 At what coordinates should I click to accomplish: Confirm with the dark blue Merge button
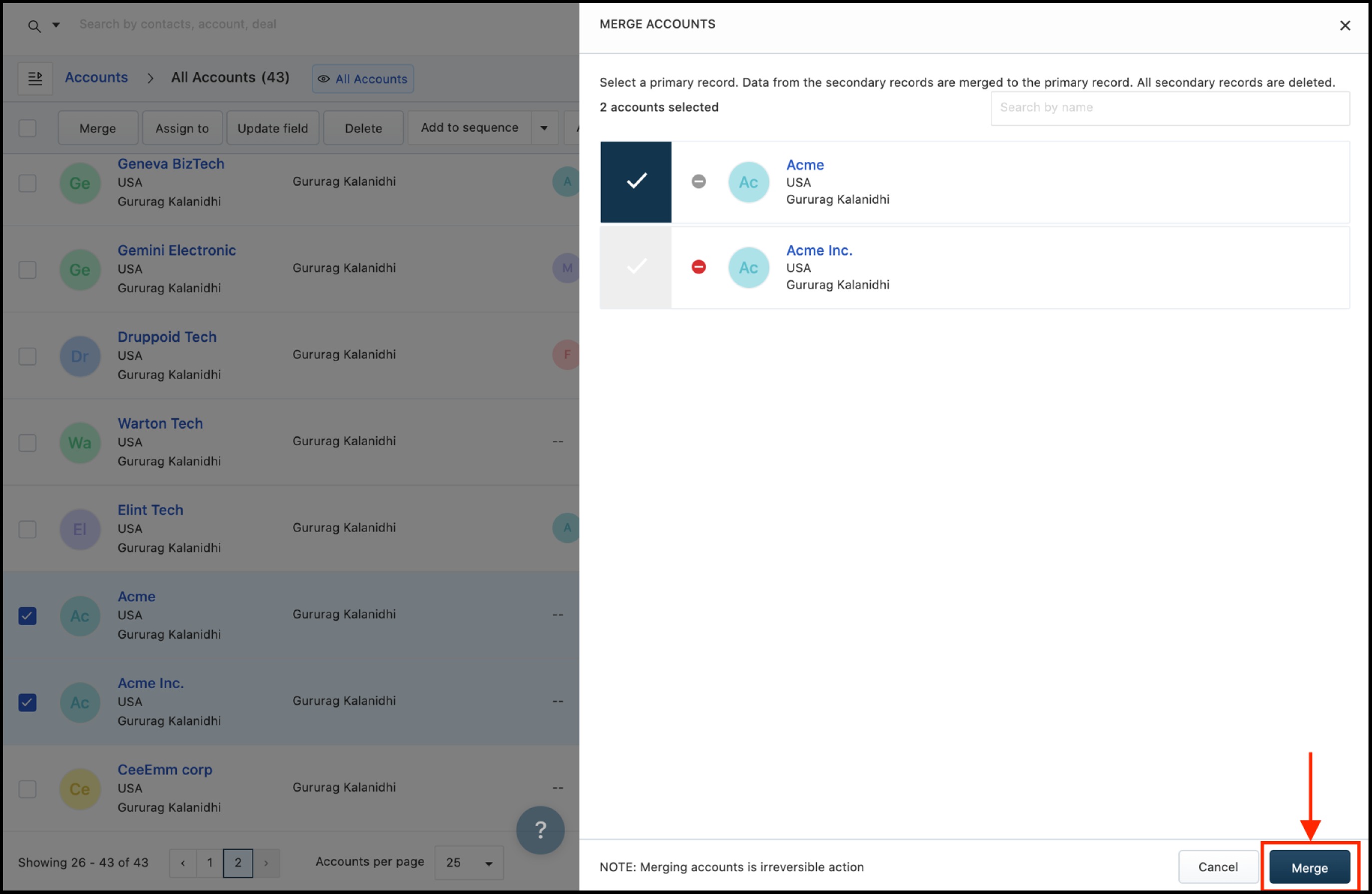(1309, 868)
